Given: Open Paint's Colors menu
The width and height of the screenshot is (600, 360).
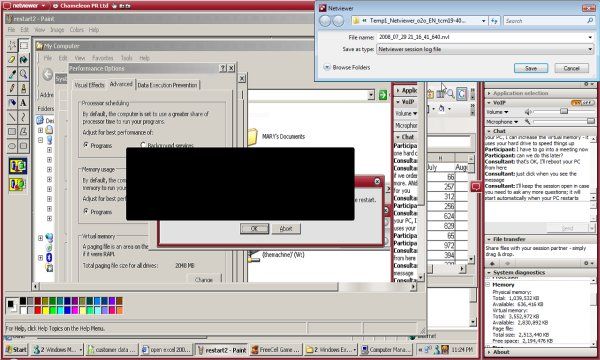Looking at the screenshot, I should coord(77,29).
